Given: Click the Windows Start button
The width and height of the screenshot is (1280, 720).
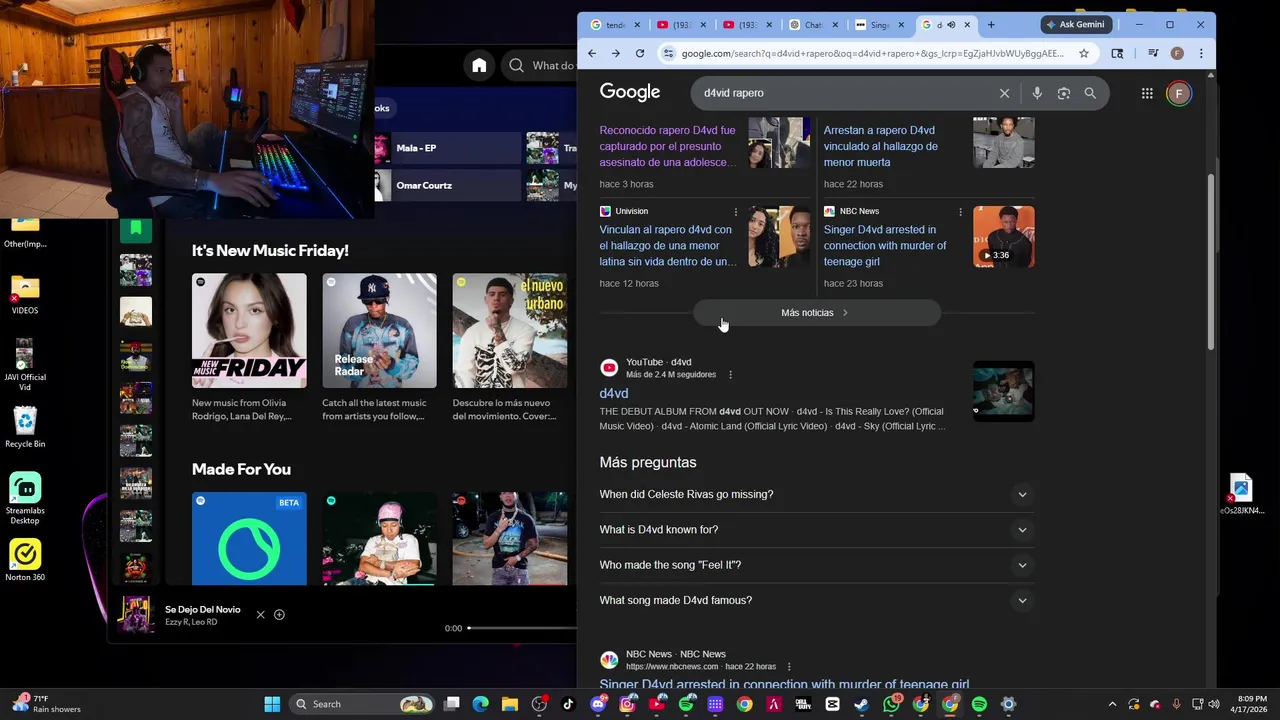Looking at the screenshot, I should 272,704.
